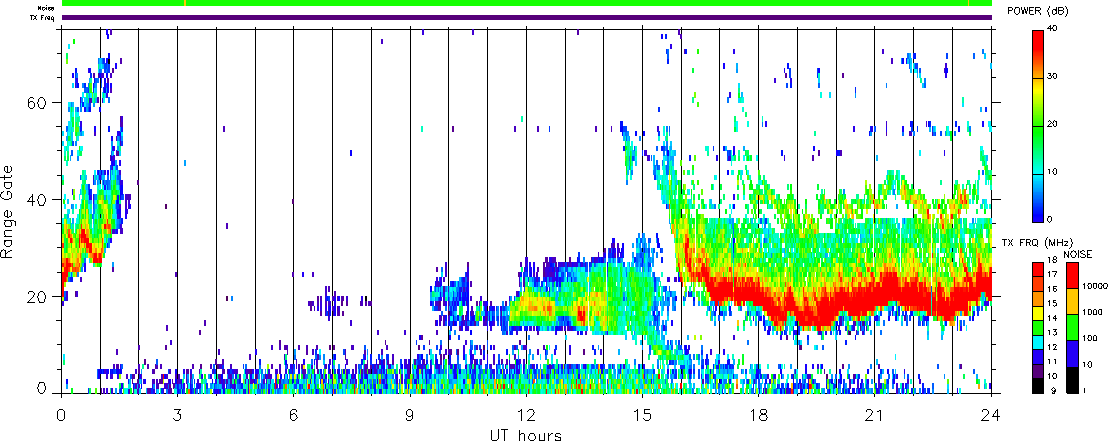This screenshot has height=441, width=1108.
Task: Click the "1" label on the NOISE legend
Action: (x=1084, y=390)
